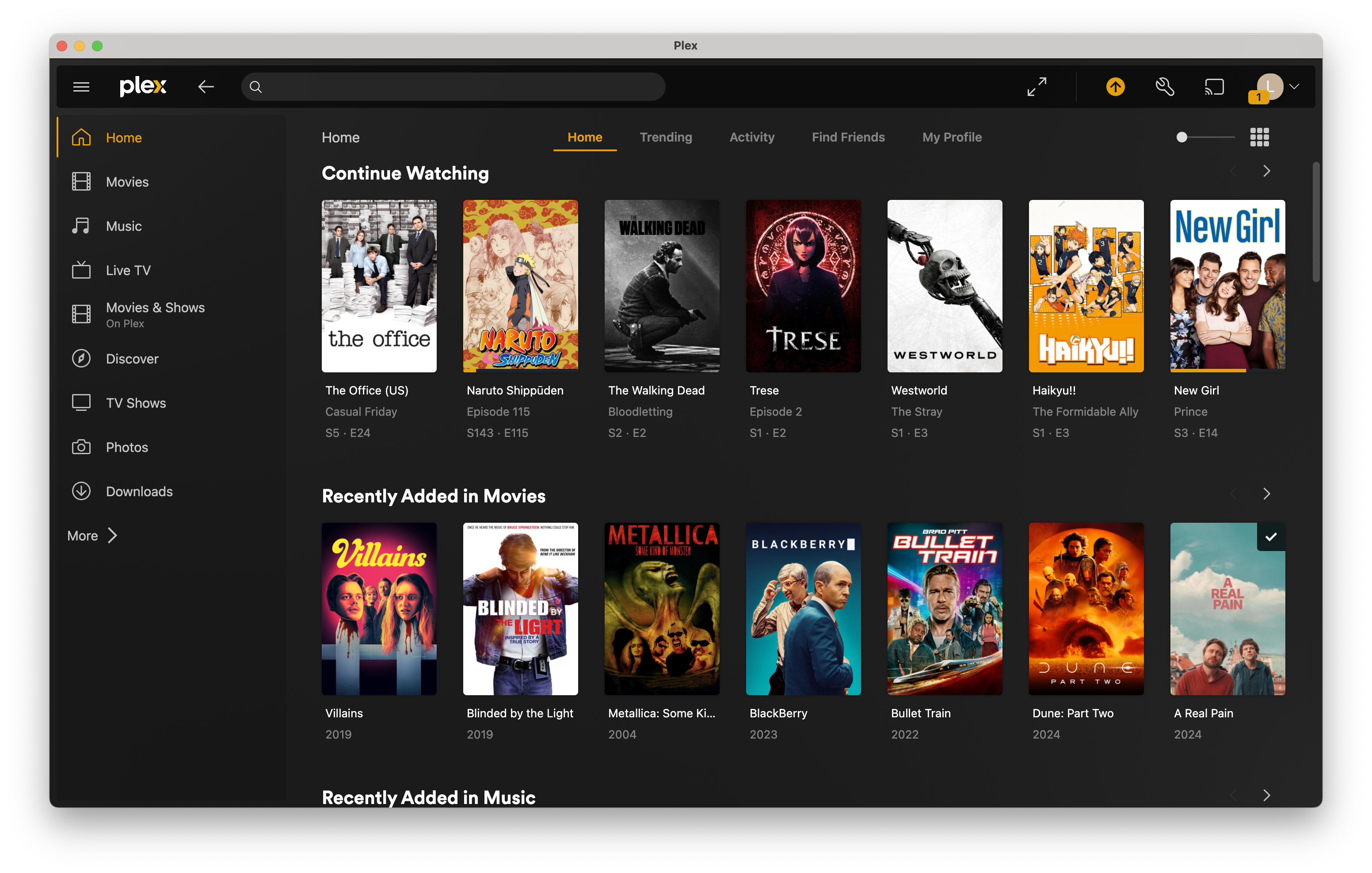Click the New Girl progress bar

click(1227, 371)
